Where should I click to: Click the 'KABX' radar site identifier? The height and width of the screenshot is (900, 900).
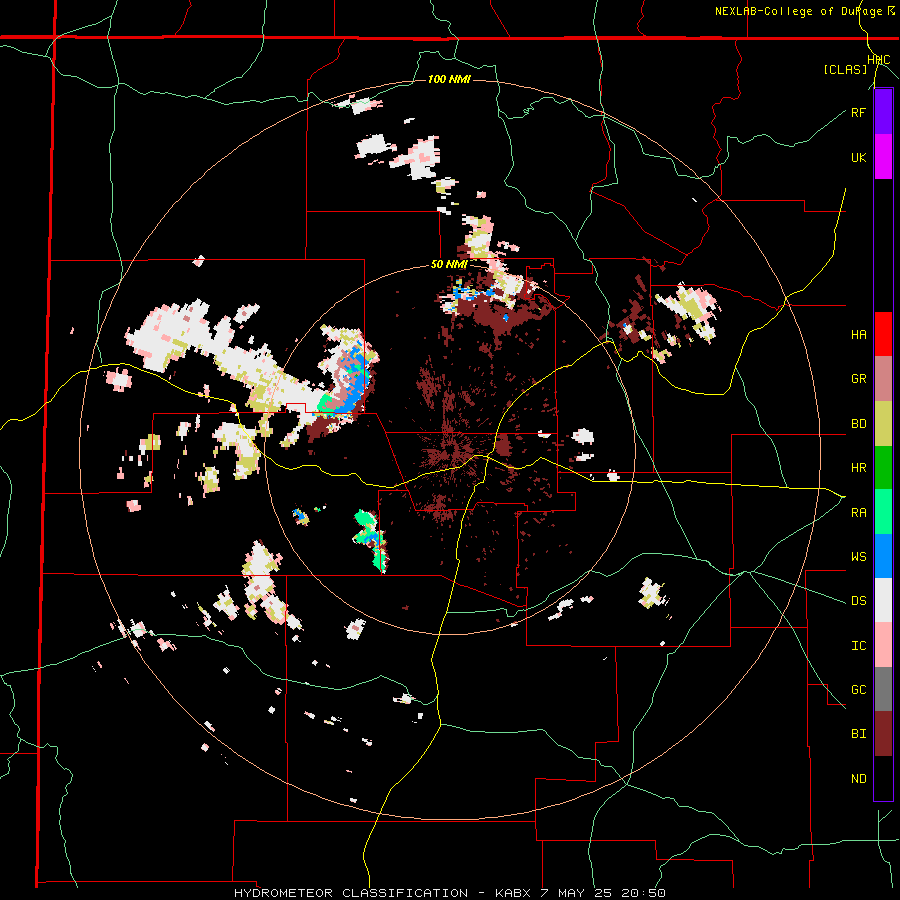coord(513,893)
